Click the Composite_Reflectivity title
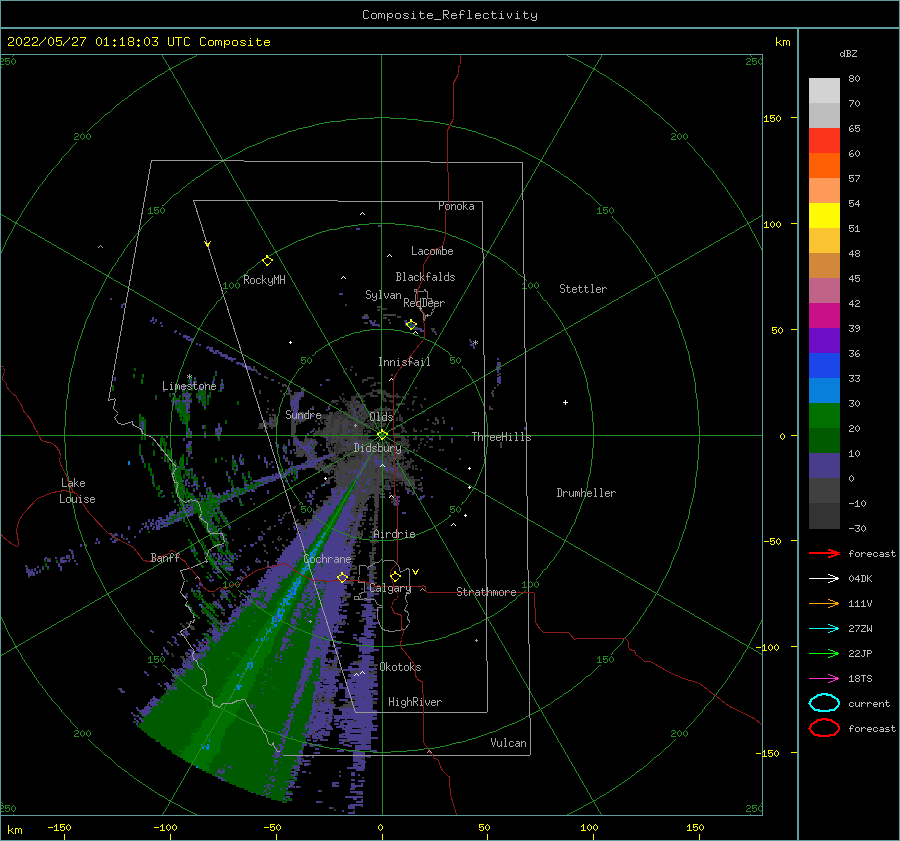This screenshot has height=841, width=900. click(x=450, y=15)
